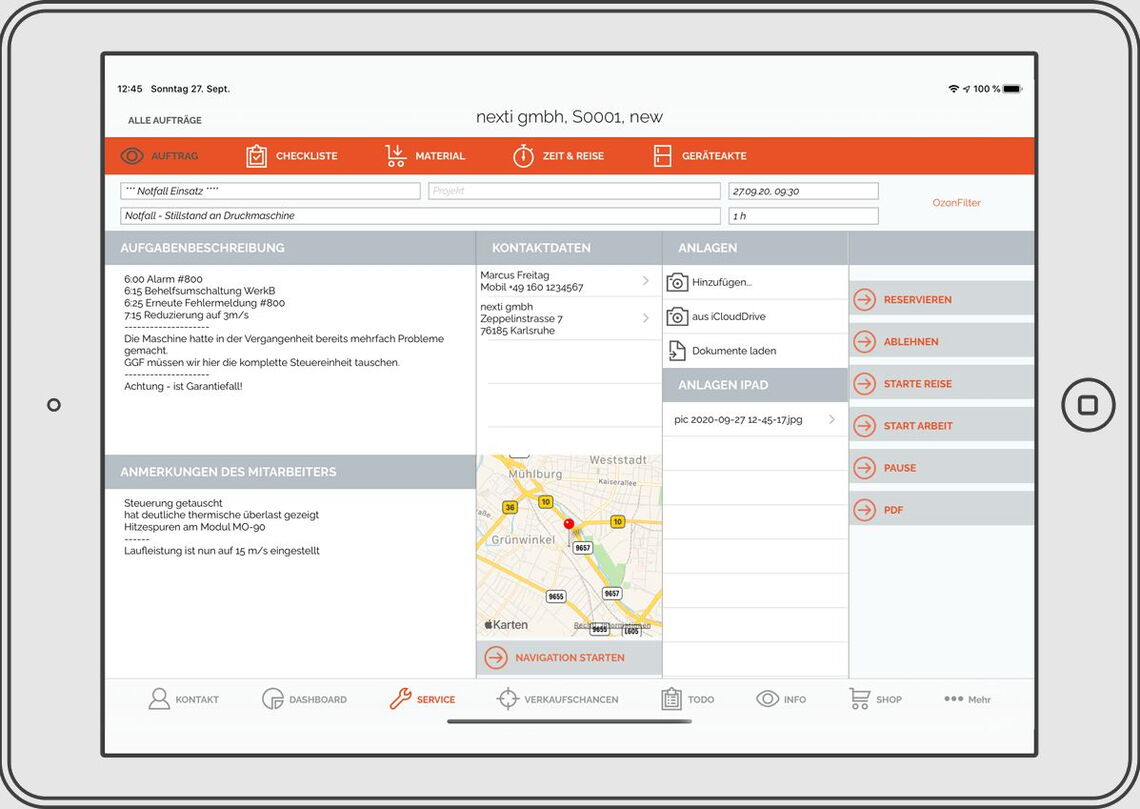Image resolution: width=1140 pixels, height=809 pixels.
Task: Open the Verkaufschancen crosshair icon
Action: pos(508,699)
